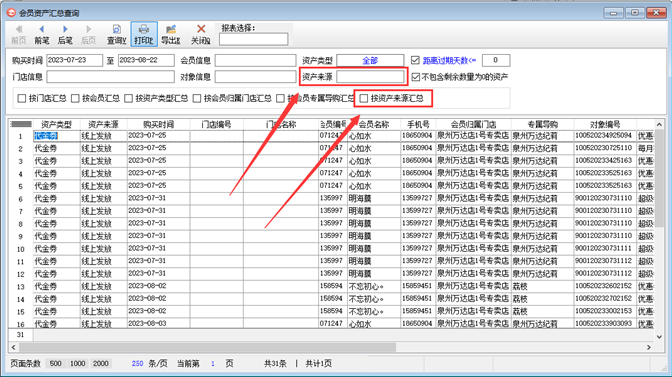
Task: Enable 按门店汇总 checkbox
Action: (22, 99)
